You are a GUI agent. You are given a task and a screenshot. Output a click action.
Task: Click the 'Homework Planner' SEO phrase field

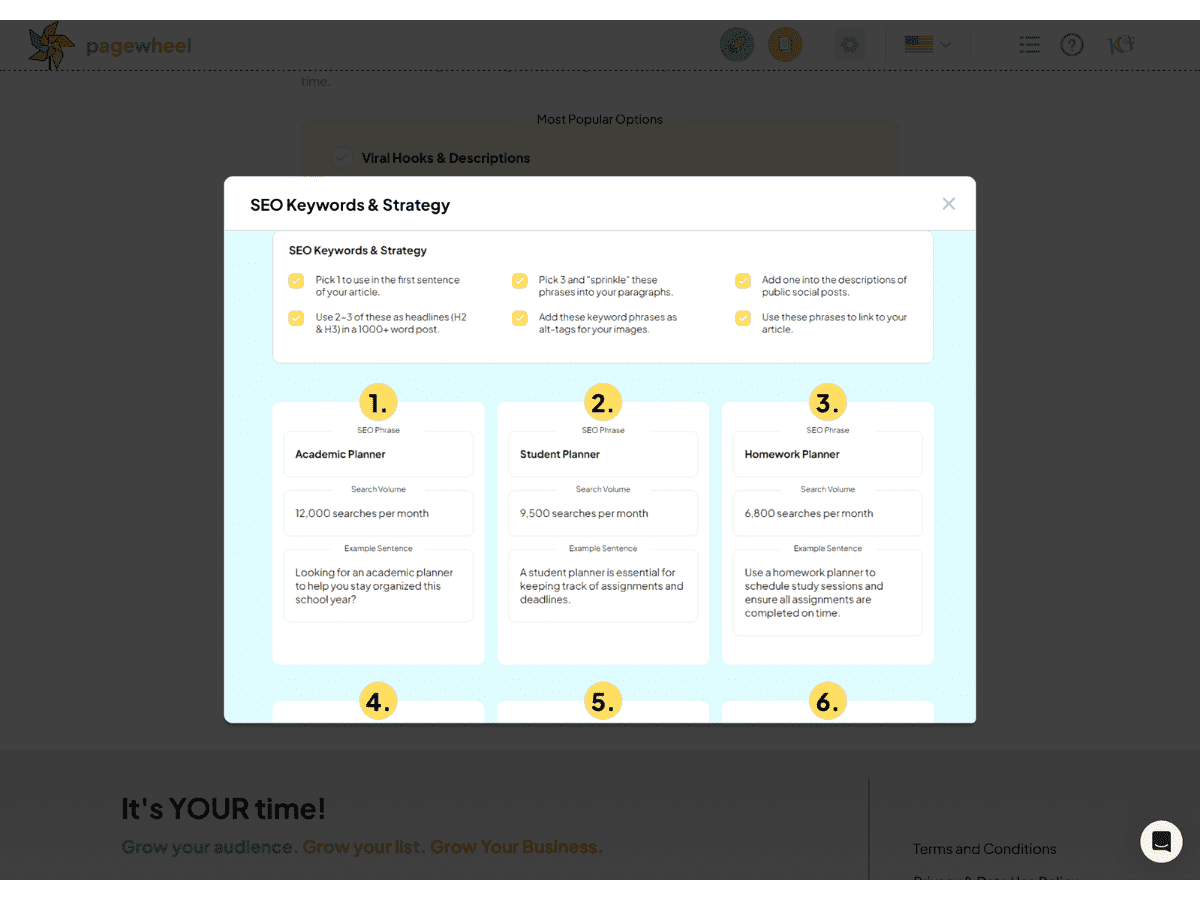click(x=828, y=454)
